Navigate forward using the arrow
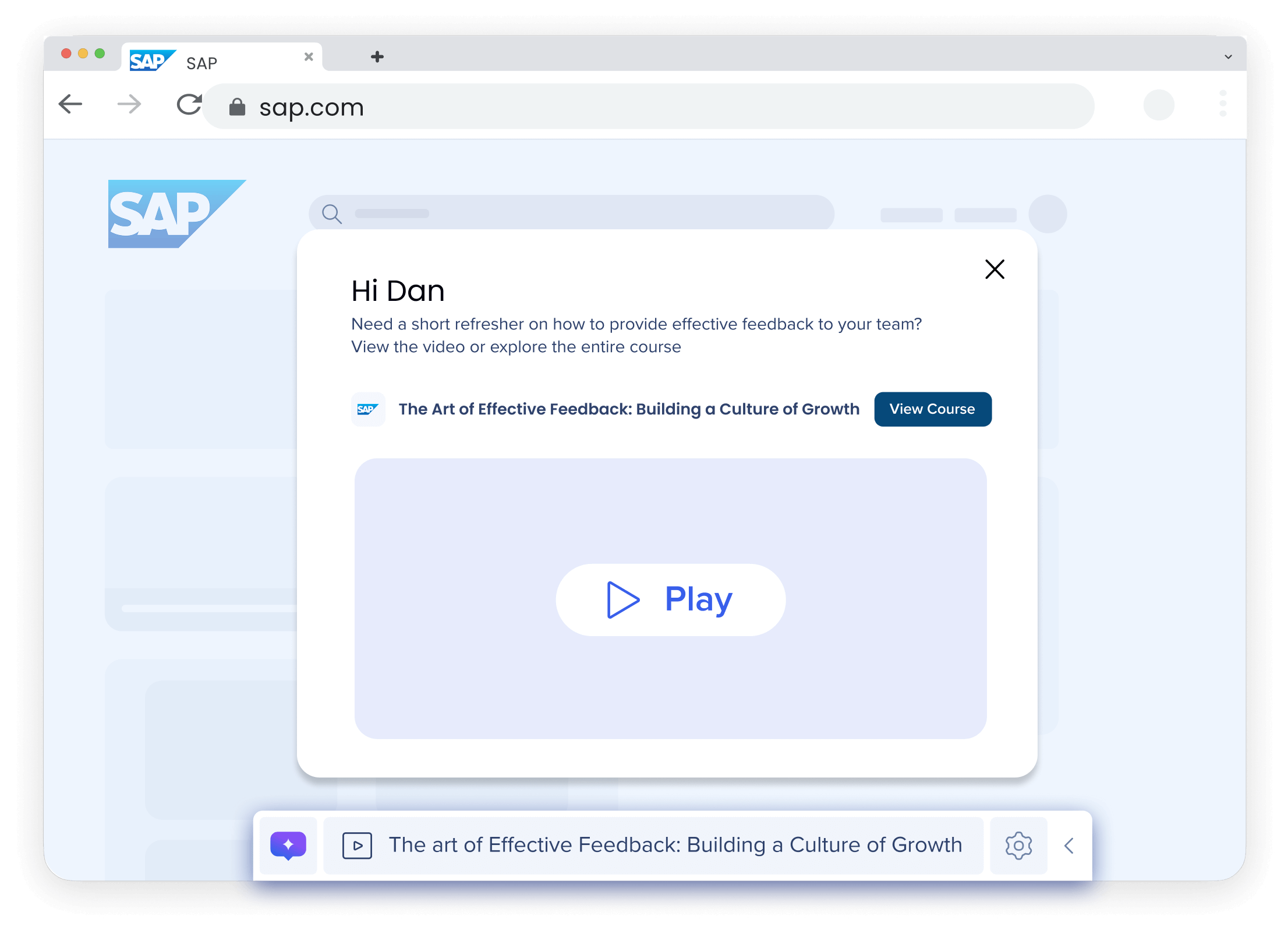 pyautogui.click(x=129, y=104)
